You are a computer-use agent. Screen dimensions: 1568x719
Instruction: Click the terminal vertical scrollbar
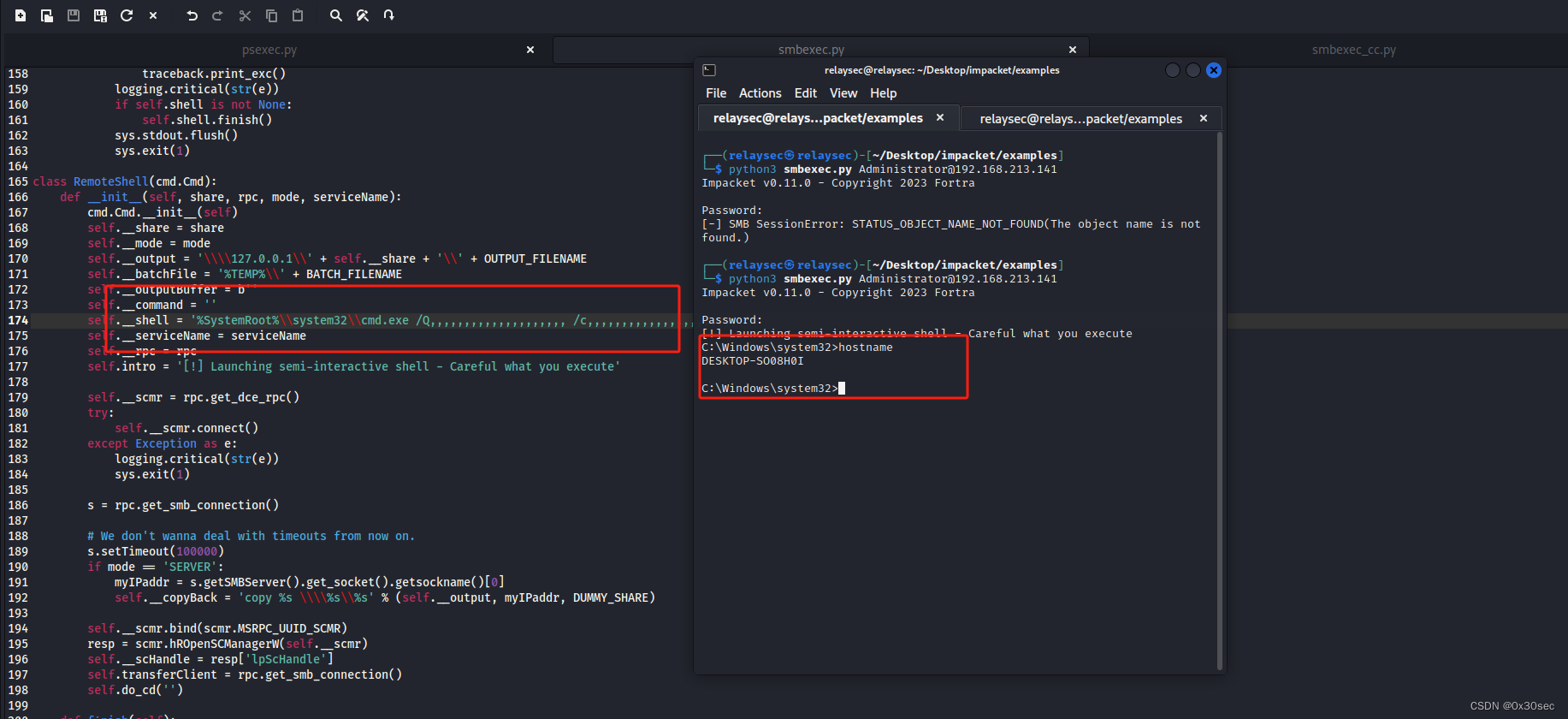coord(1219,401)
